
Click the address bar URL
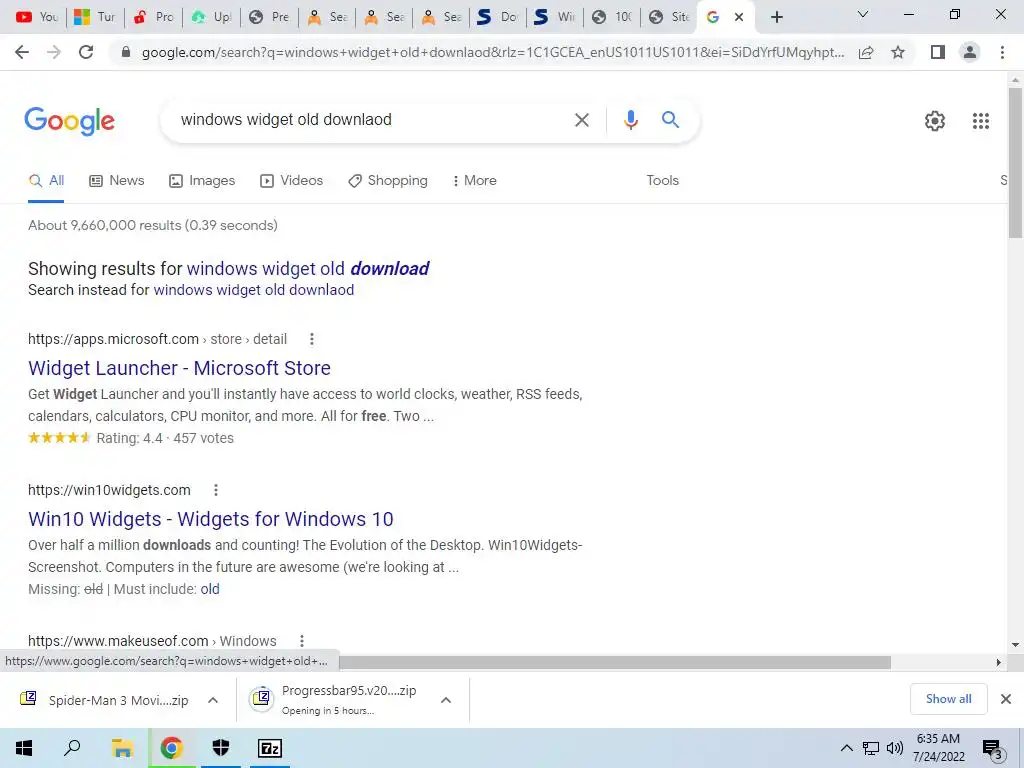492,52
